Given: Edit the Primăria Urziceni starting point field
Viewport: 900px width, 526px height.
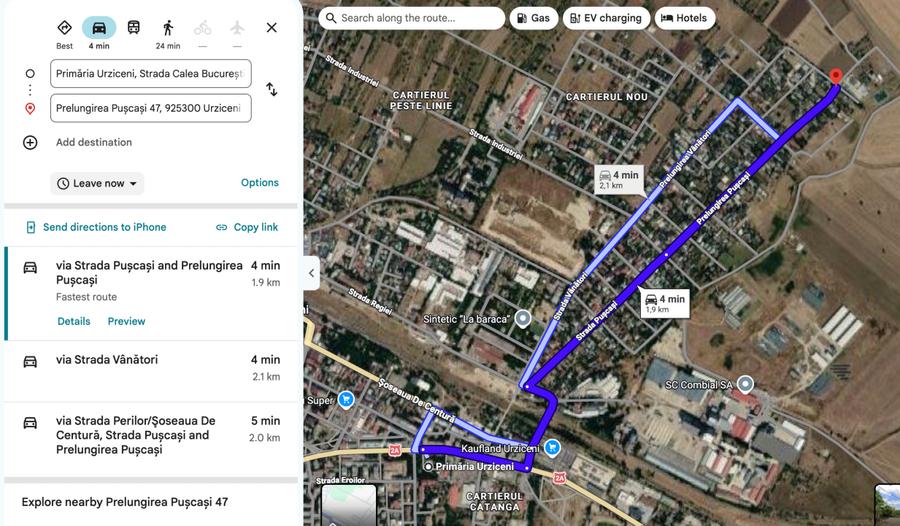Looking at the screenshot, I should pos(150,74).
